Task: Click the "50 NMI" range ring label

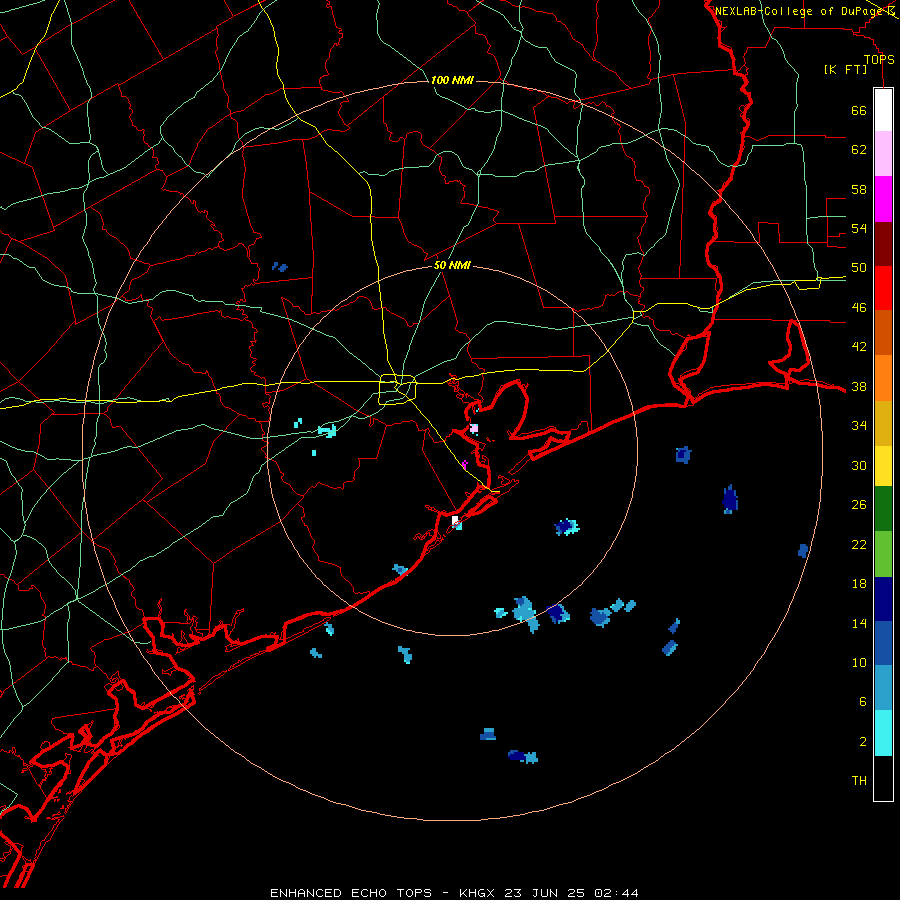Action: (x=452, y=265)
